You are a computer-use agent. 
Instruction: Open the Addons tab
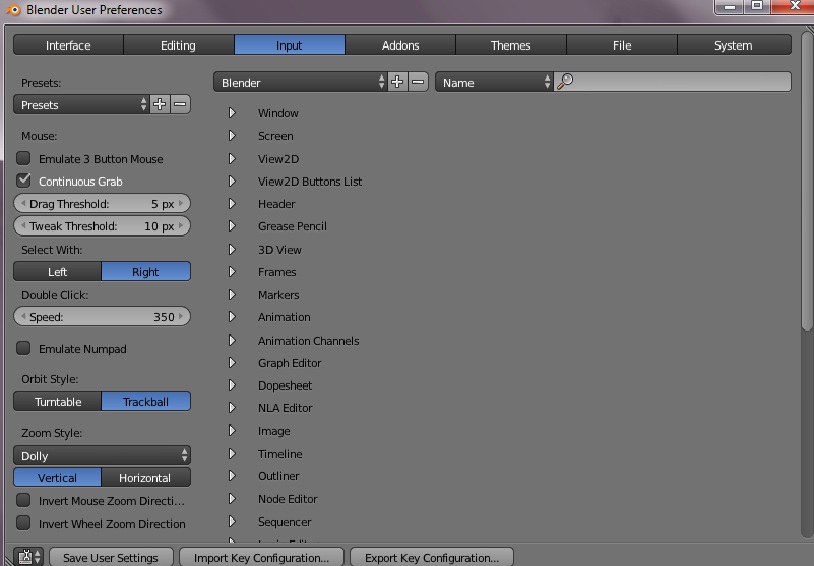pos(400,45)
